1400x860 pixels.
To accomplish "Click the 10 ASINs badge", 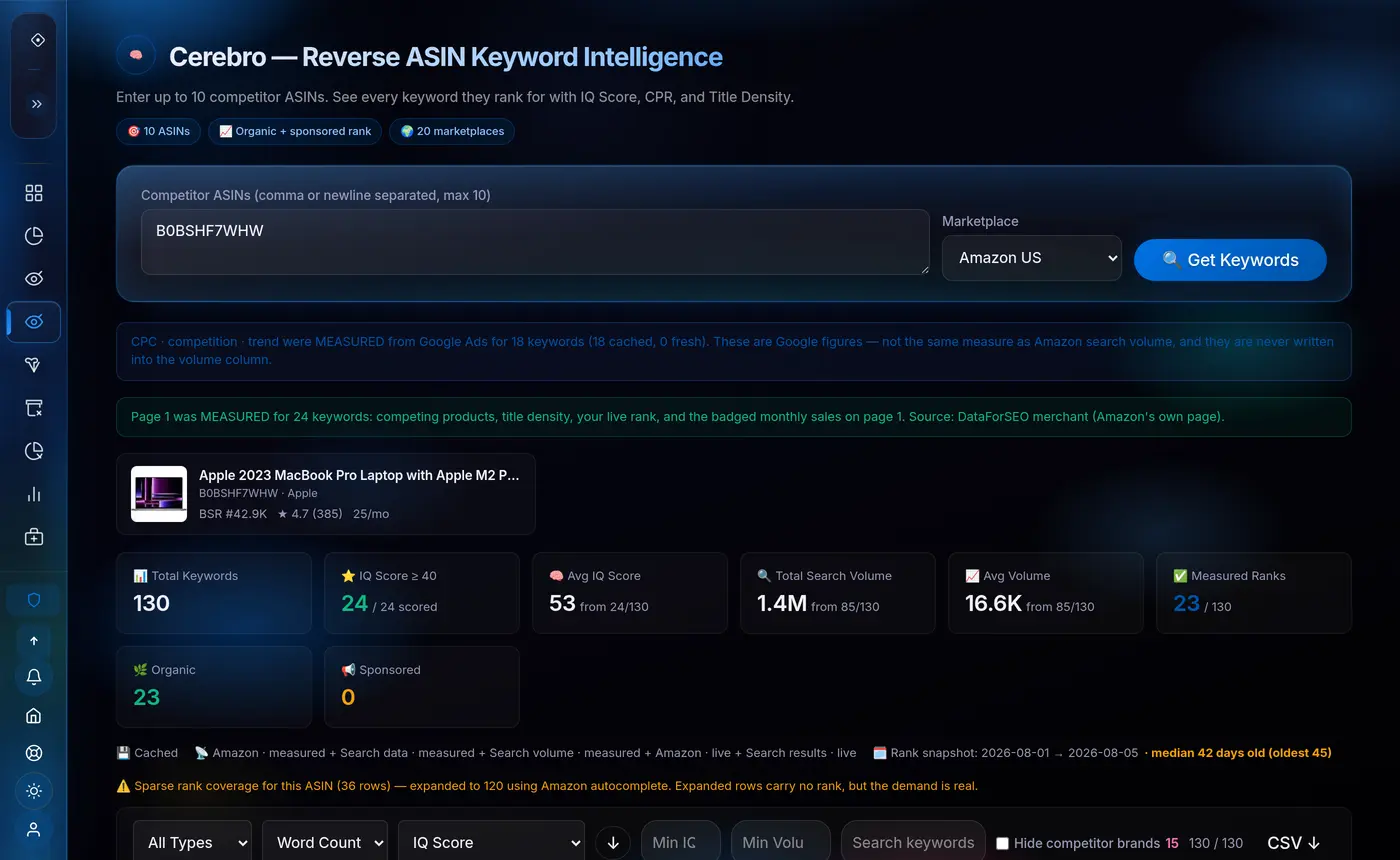I will tap(158, 131).
